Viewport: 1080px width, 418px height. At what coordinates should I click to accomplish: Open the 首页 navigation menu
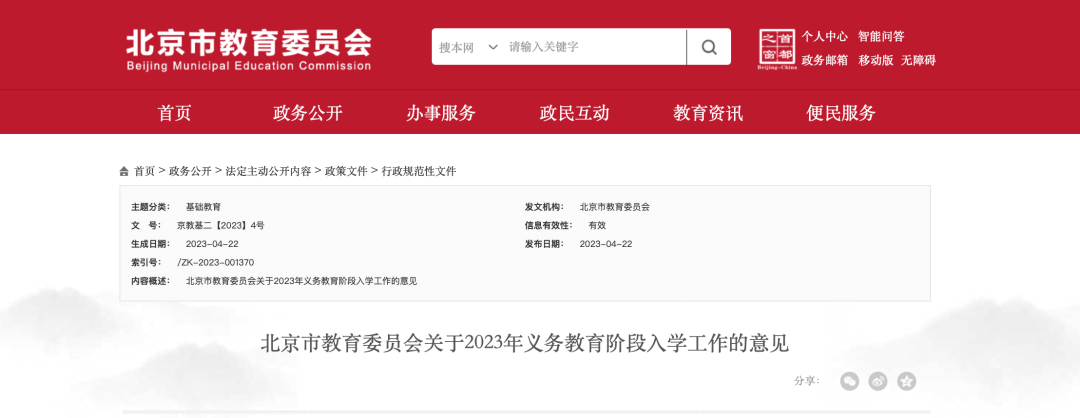174,113
